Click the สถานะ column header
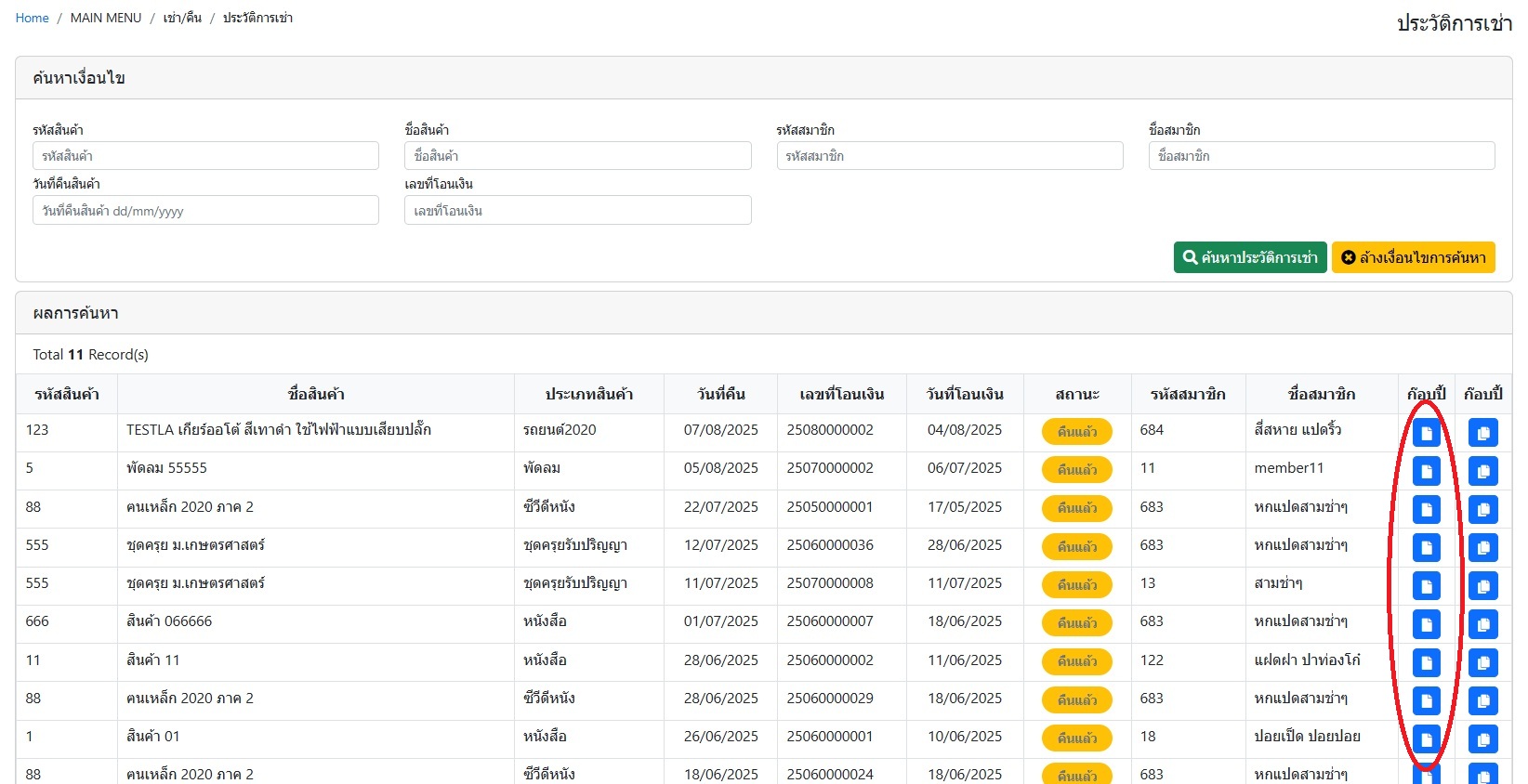1528x784 pixels. [x=1077, y=394]
